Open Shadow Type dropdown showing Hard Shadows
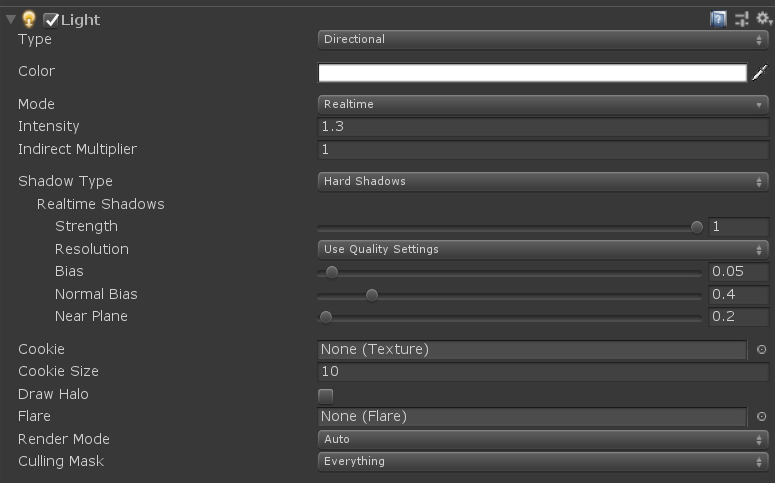 pyautogui.click(x=543, y=181)
